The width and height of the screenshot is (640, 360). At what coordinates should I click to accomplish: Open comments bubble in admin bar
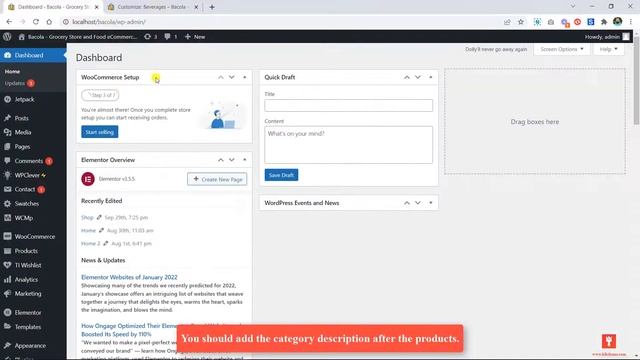click(x=171, y=37)
